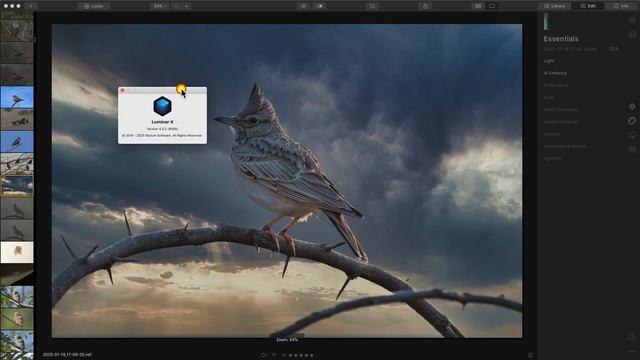
Task: Select the Portrait face icon
Action: [632, 135]
